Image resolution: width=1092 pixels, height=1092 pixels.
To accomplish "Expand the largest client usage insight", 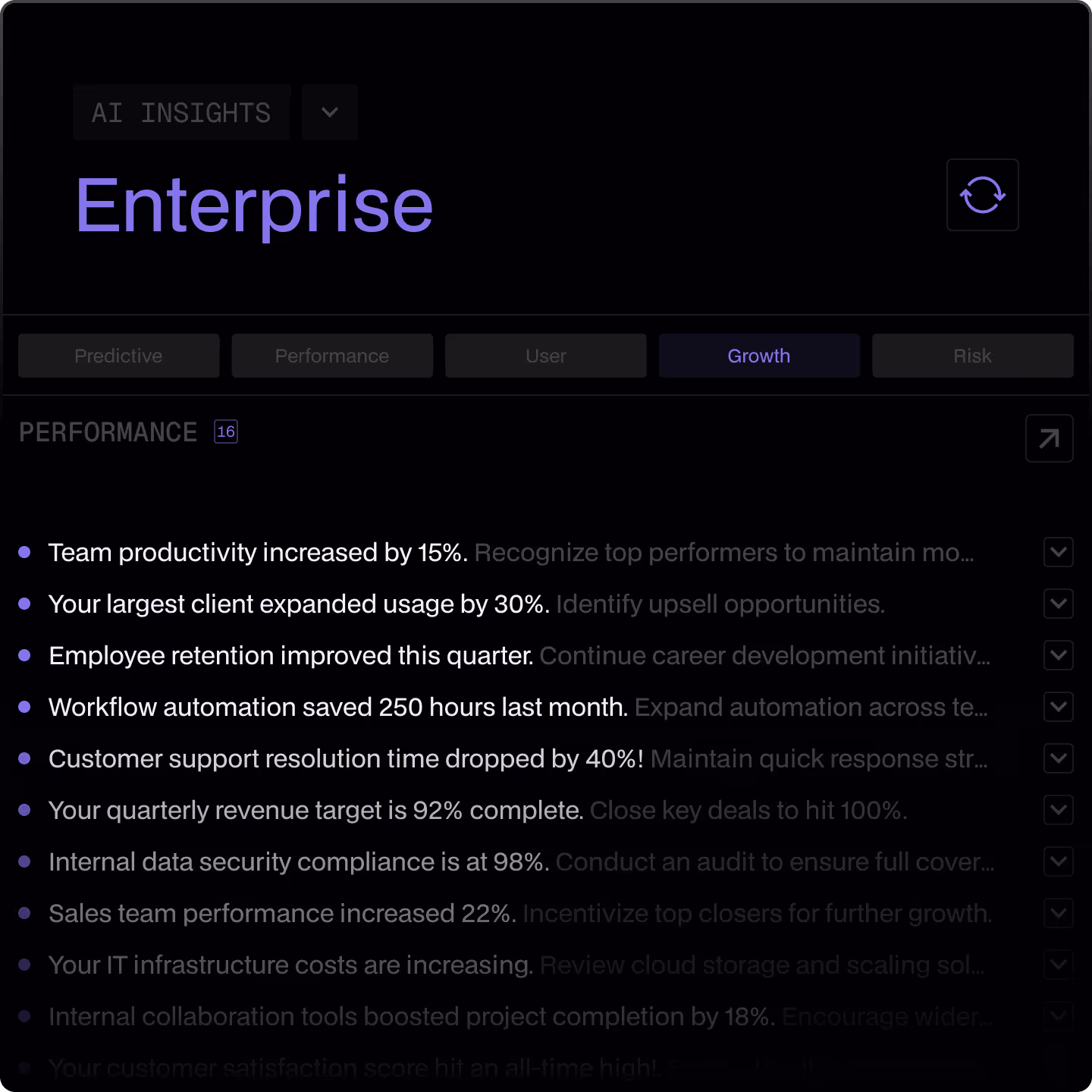I will 1058,604.
